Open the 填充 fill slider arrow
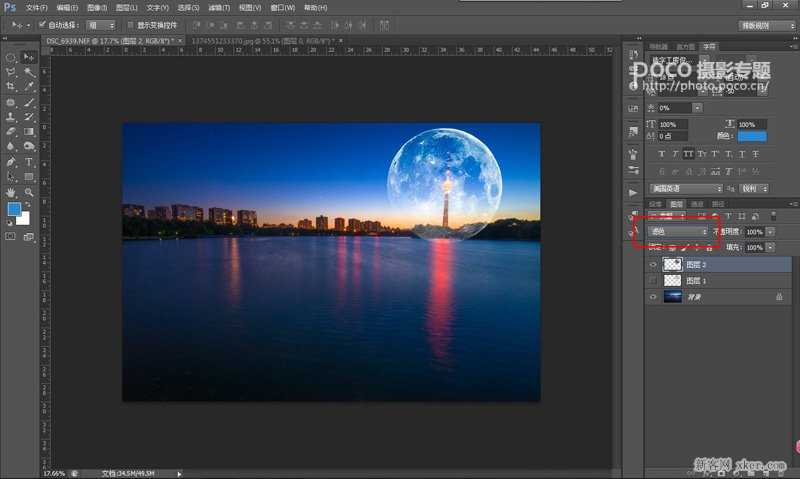The image size is (800, 479). click(x=770, y=247)
